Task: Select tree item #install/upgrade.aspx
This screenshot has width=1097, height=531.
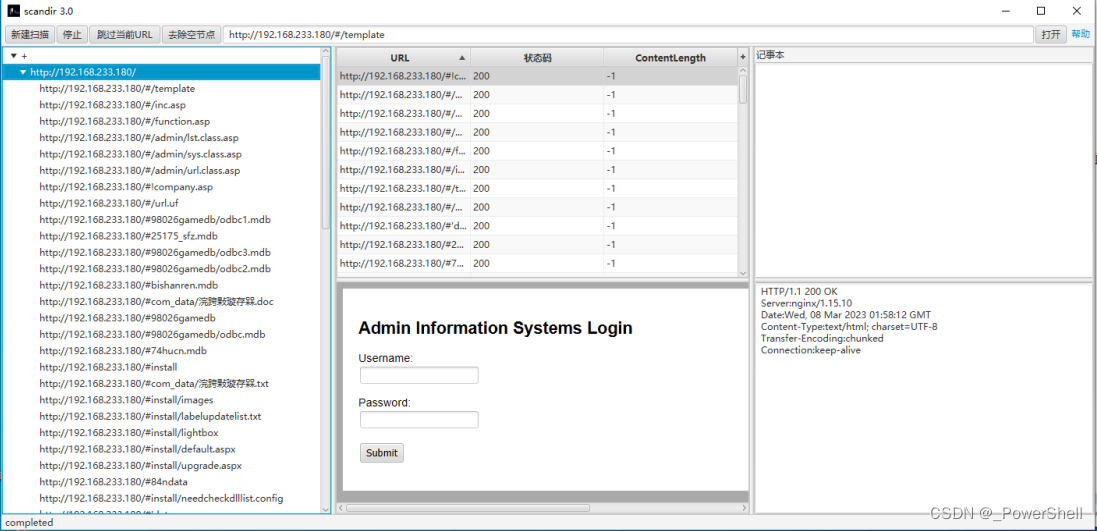Action: pos(141,465)
